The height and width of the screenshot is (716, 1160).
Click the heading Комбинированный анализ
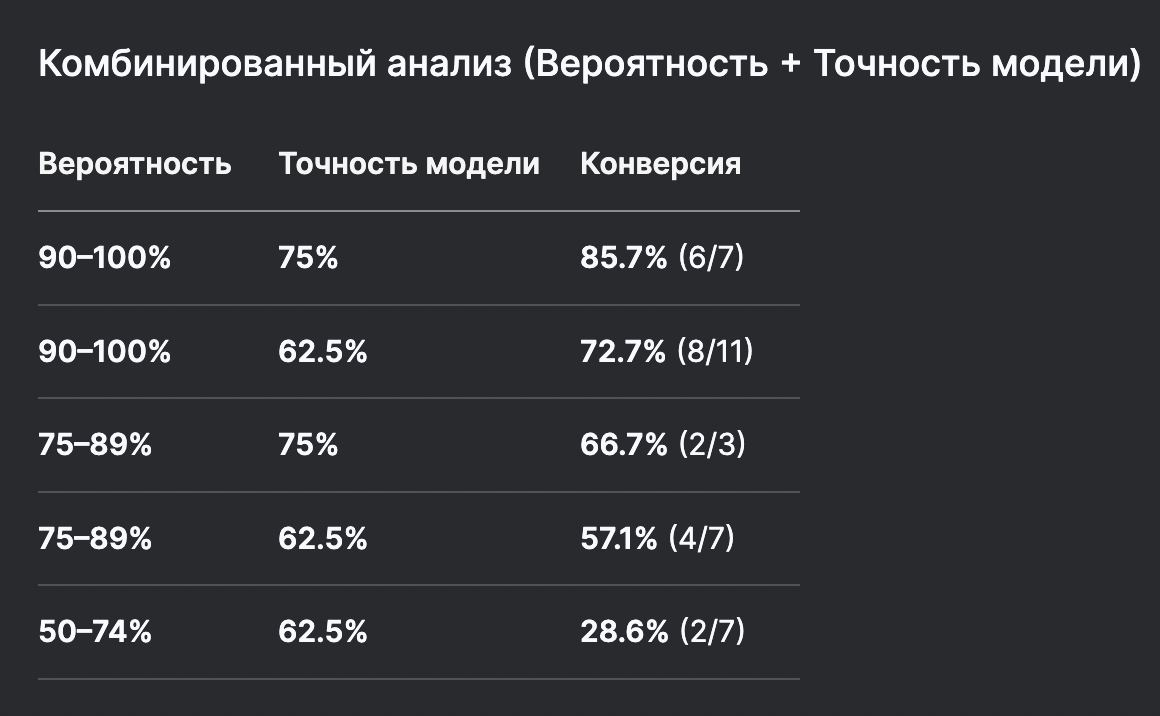[274, 64]
